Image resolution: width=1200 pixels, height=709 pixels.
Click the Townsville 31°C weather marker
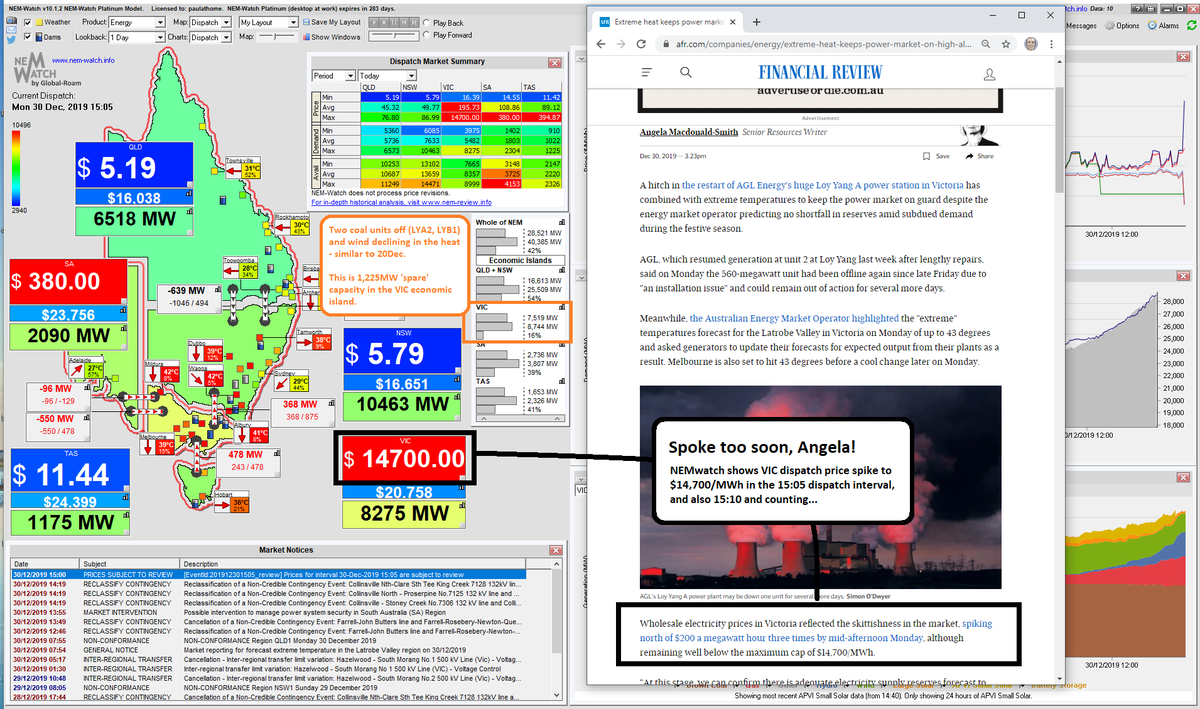[x=245, y=166]
